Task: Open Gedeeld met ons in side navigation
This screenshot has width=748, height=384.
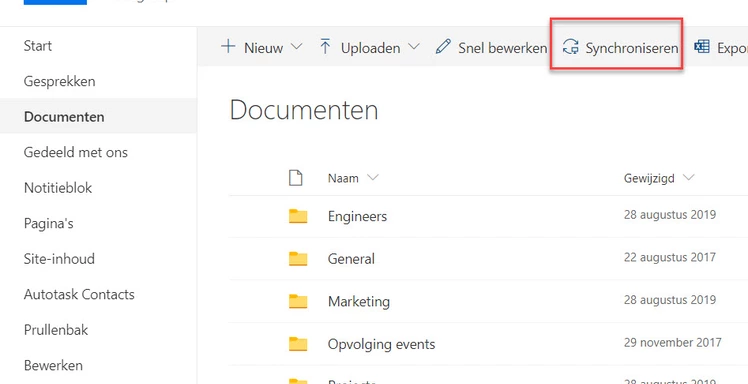Action: 76,153
